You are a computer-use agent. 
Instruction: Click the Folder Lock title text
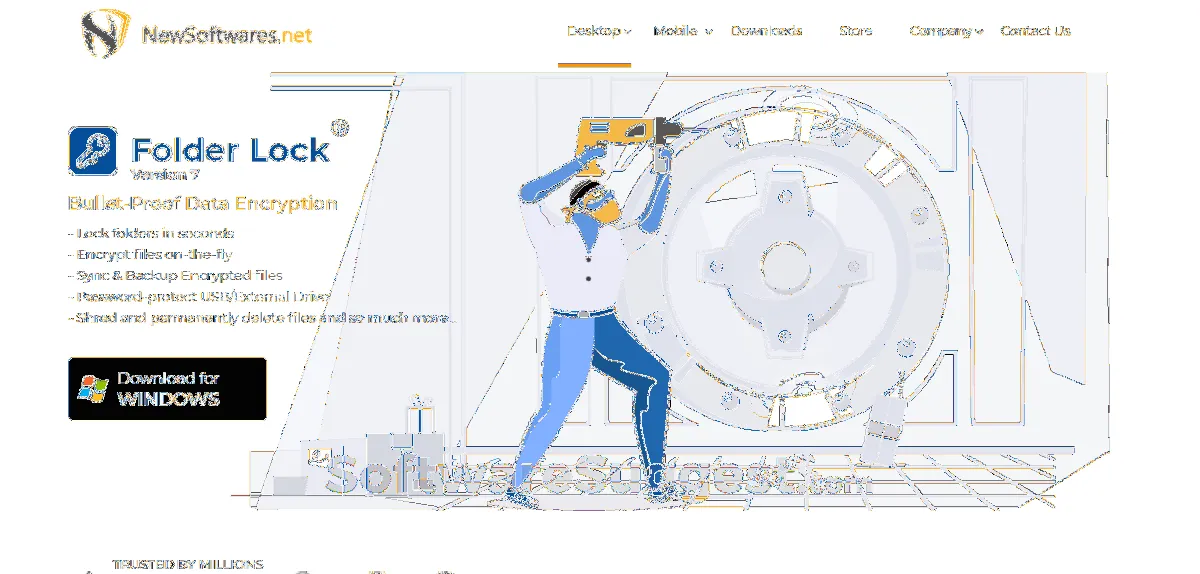click(x=230, y=150)
